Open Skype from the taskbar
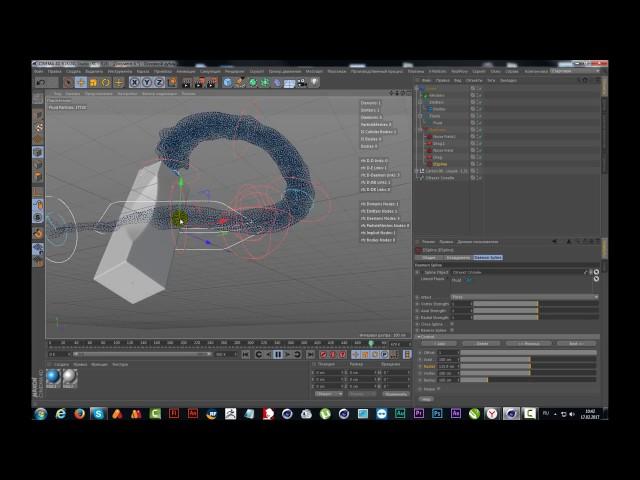 click(98, 414)
